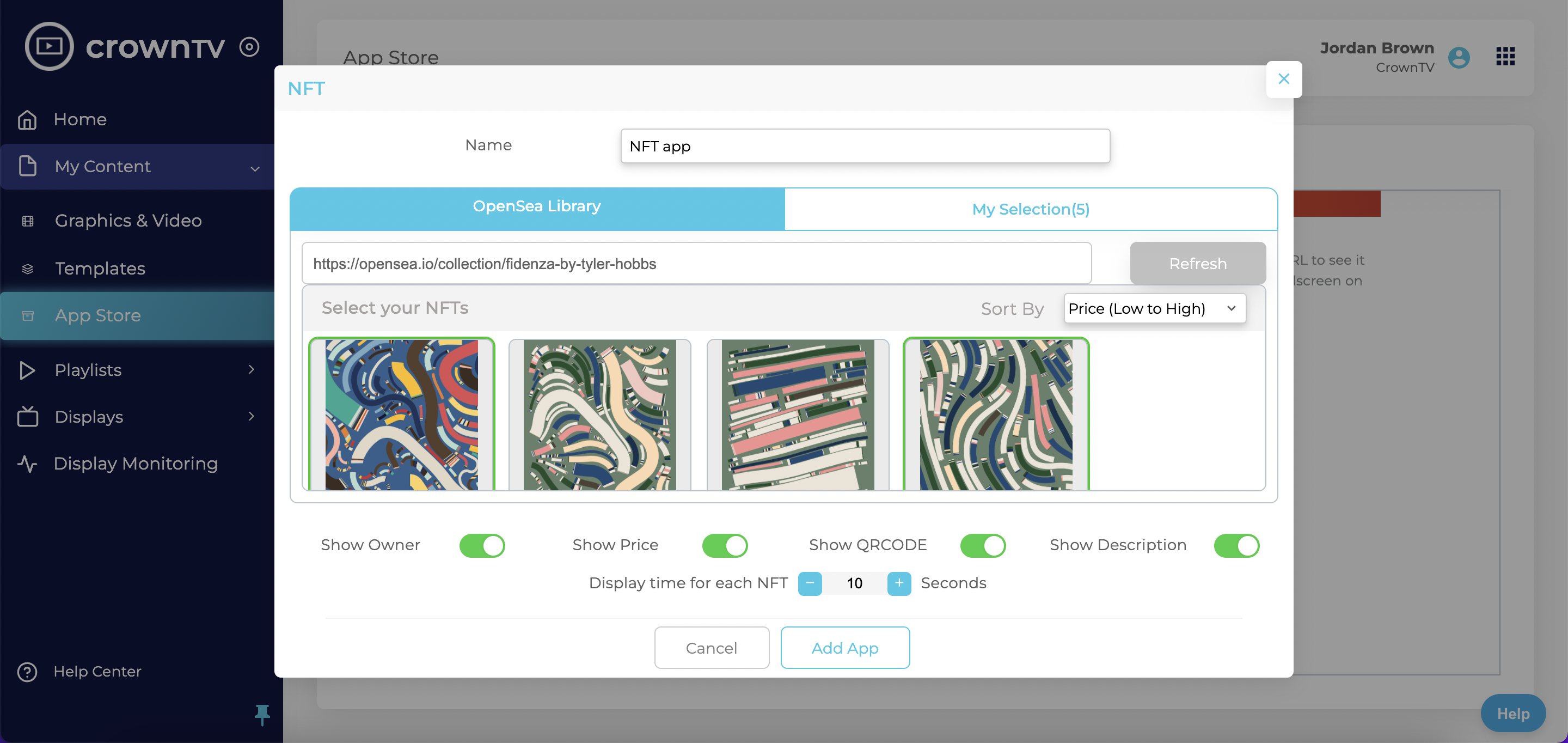
Task: Click the Display Monitoring pulse icon
Action: coord(27,464)
